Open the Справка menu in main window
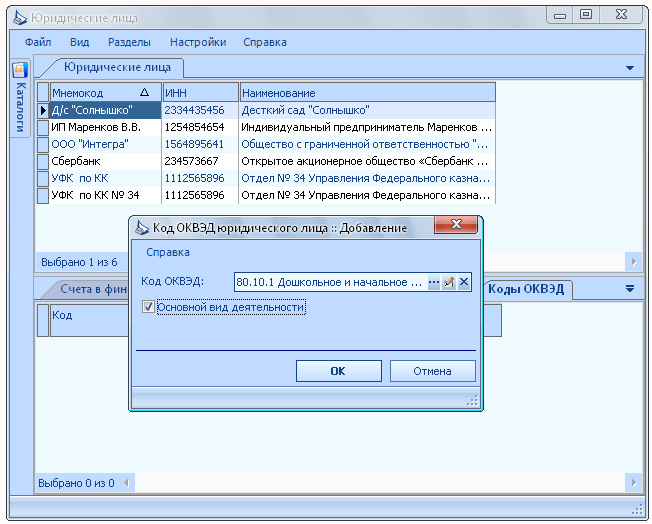 tap(265, 42)
